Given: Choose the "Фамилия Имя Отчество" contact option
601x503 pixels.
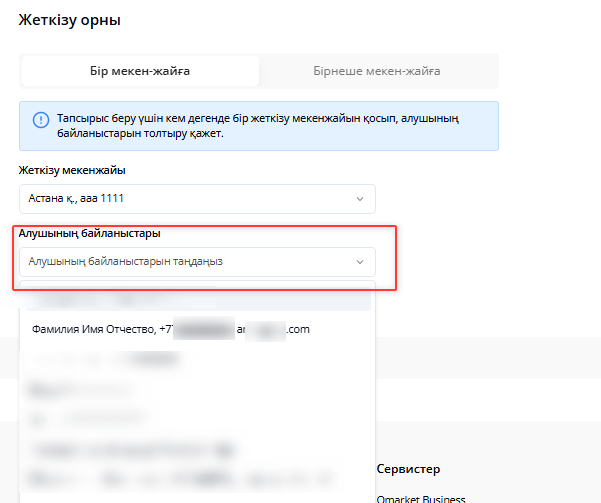Looking at the screenshot, I should tap(170, 329).
